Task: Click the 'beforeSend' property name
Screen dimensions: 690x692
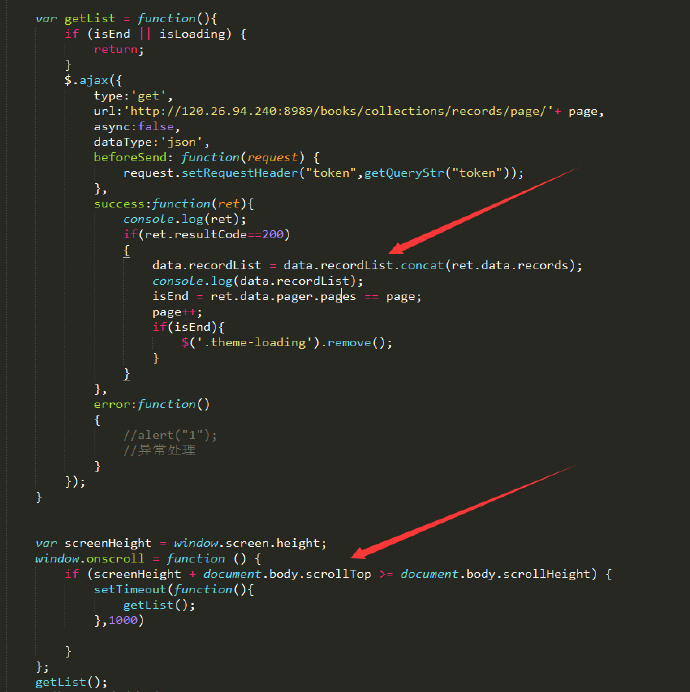Action: coord(130,158)
